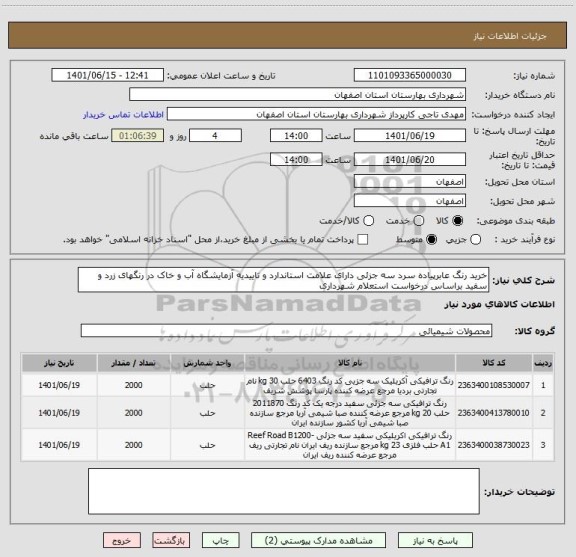Image resolution: width=576 pixels, height=557 pixels.
Task: Choose the متوسط purchase type radio
Action: point(431,240)
